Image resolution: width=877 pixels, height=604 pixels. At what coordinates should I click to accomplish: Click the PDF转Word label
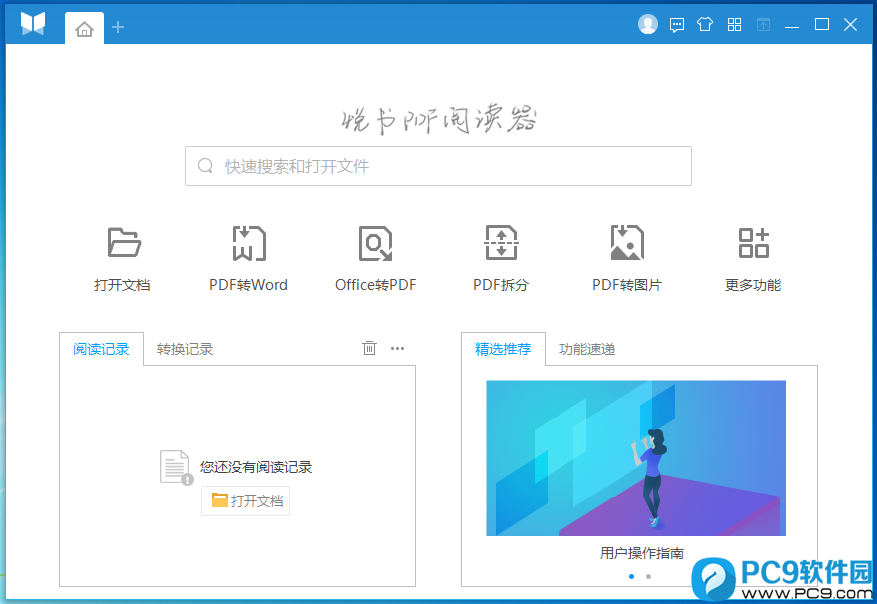(248, 285)
